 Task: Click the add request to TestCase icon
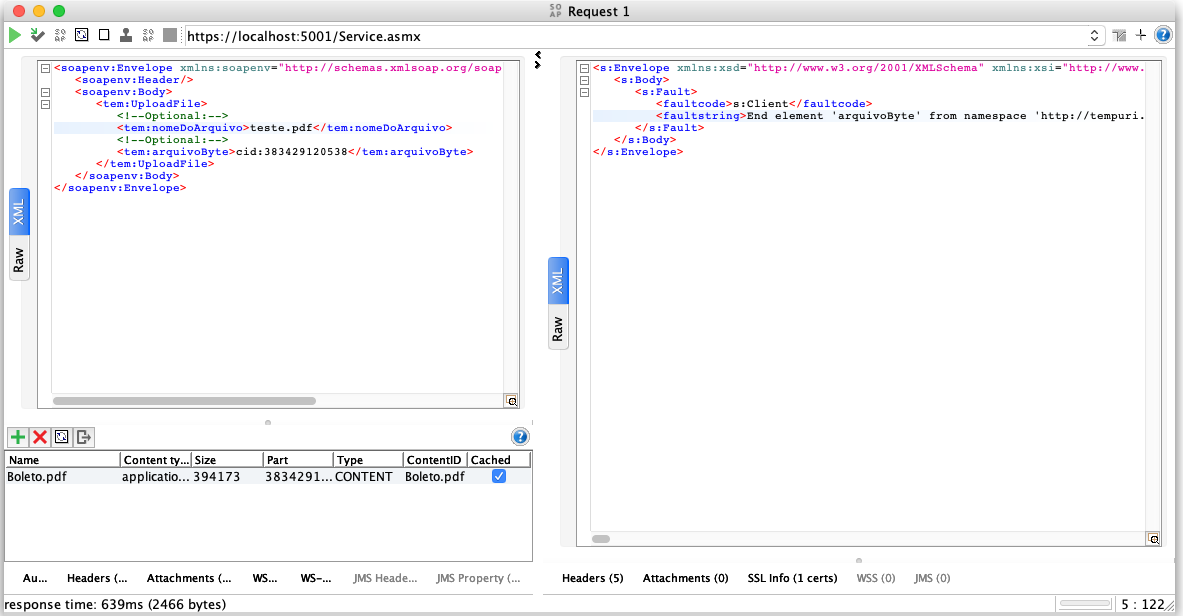[x=37, y=35]
